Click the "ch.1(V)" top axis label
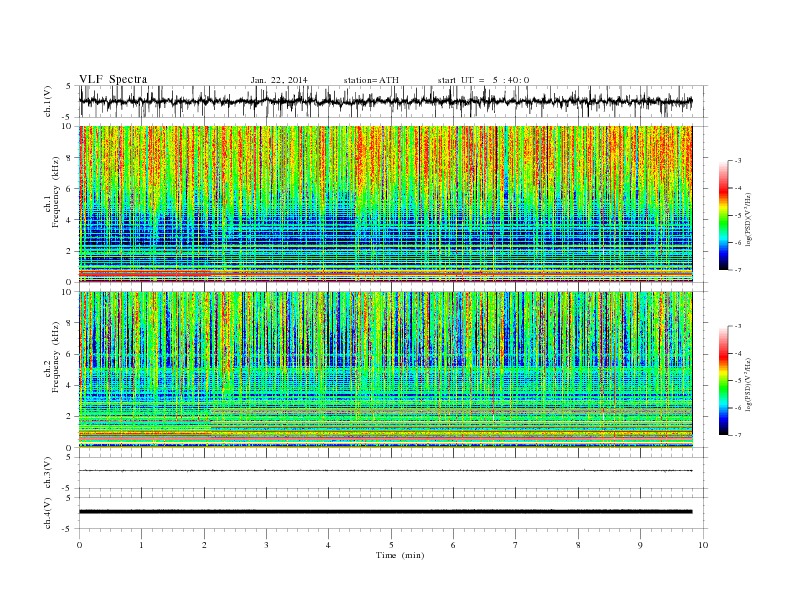Screen dimensions: 792x612 pyautogui.click(x=48, y=101)
